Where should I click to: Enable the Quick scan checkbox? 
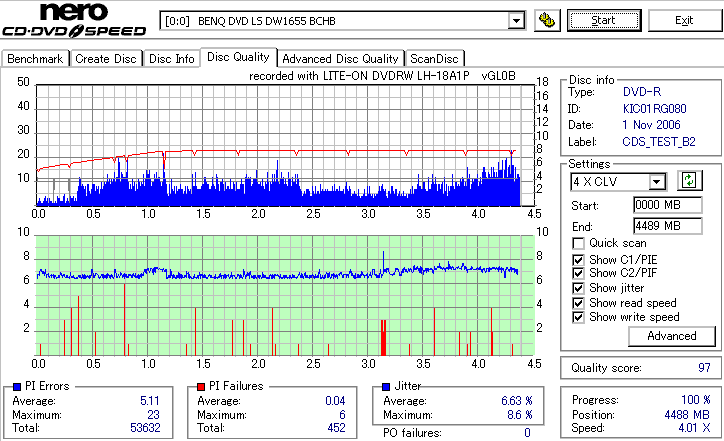click(x=578, y=243)
